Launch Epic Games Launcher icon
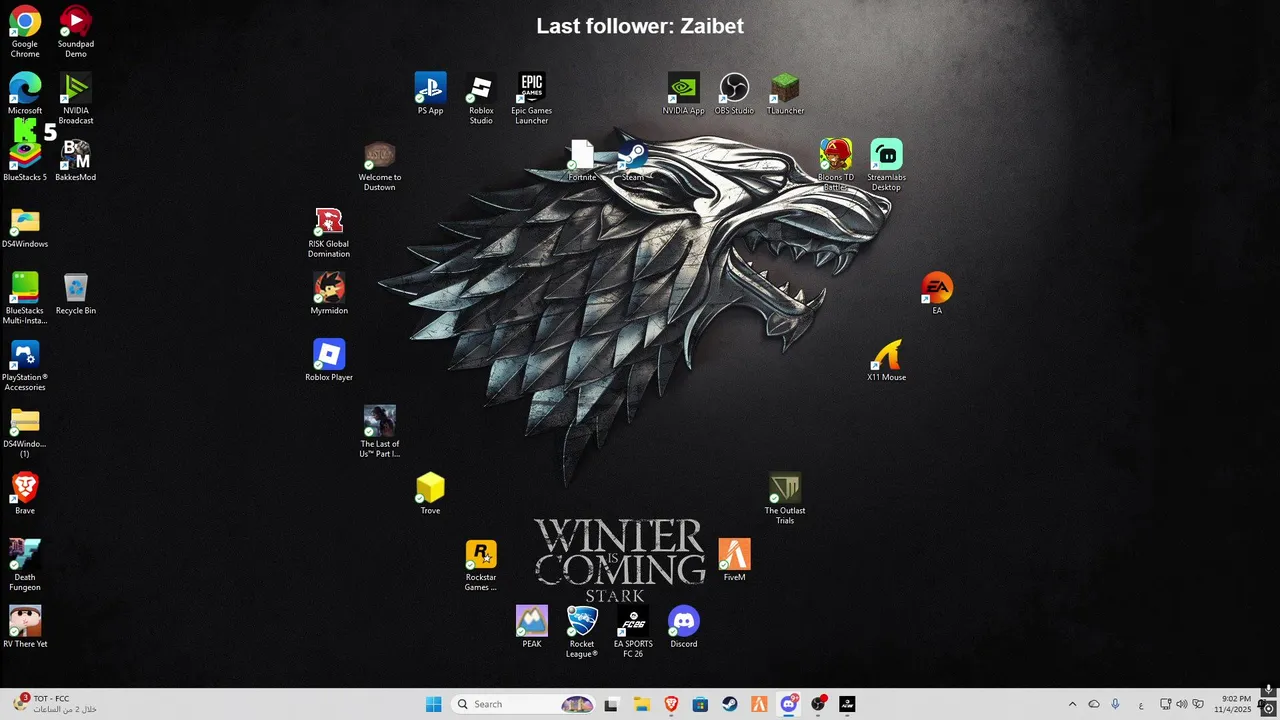The width and height of the screenshot is (1280, 720). [532, 98]
